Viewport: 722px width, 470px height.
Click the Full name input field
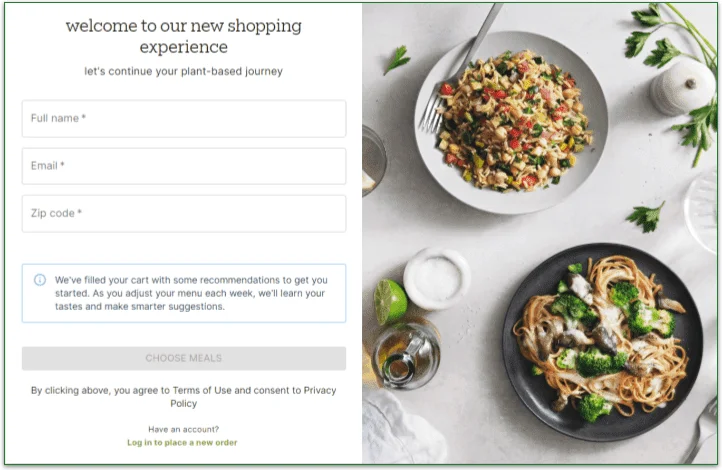click(x=183, y=118)
